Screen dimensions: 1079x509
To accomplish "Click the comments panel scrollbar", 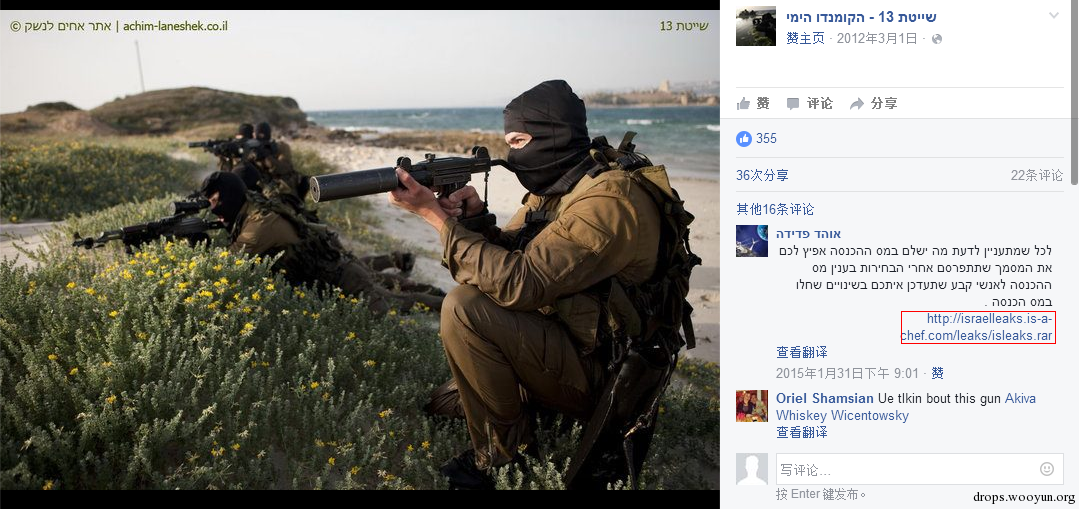I will [x=1075, y=96].
